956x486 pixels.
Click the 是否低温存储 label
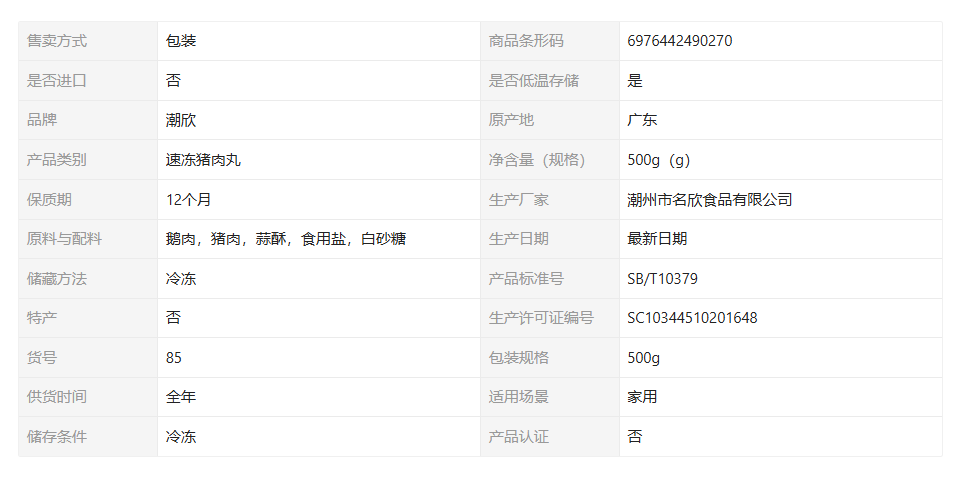click(x=533, y=80)
